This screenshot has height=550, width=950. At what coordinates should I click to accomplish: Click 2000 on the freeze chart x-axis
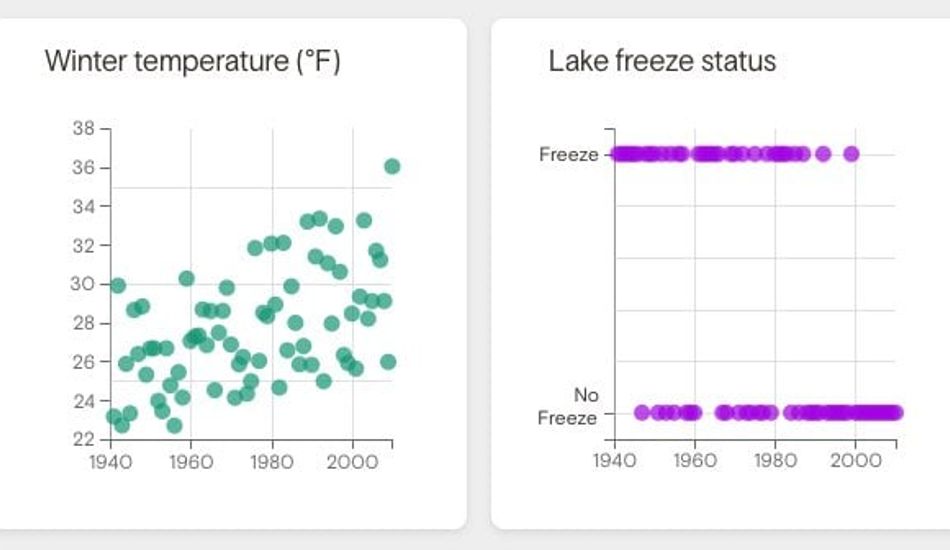coord(856,462)
